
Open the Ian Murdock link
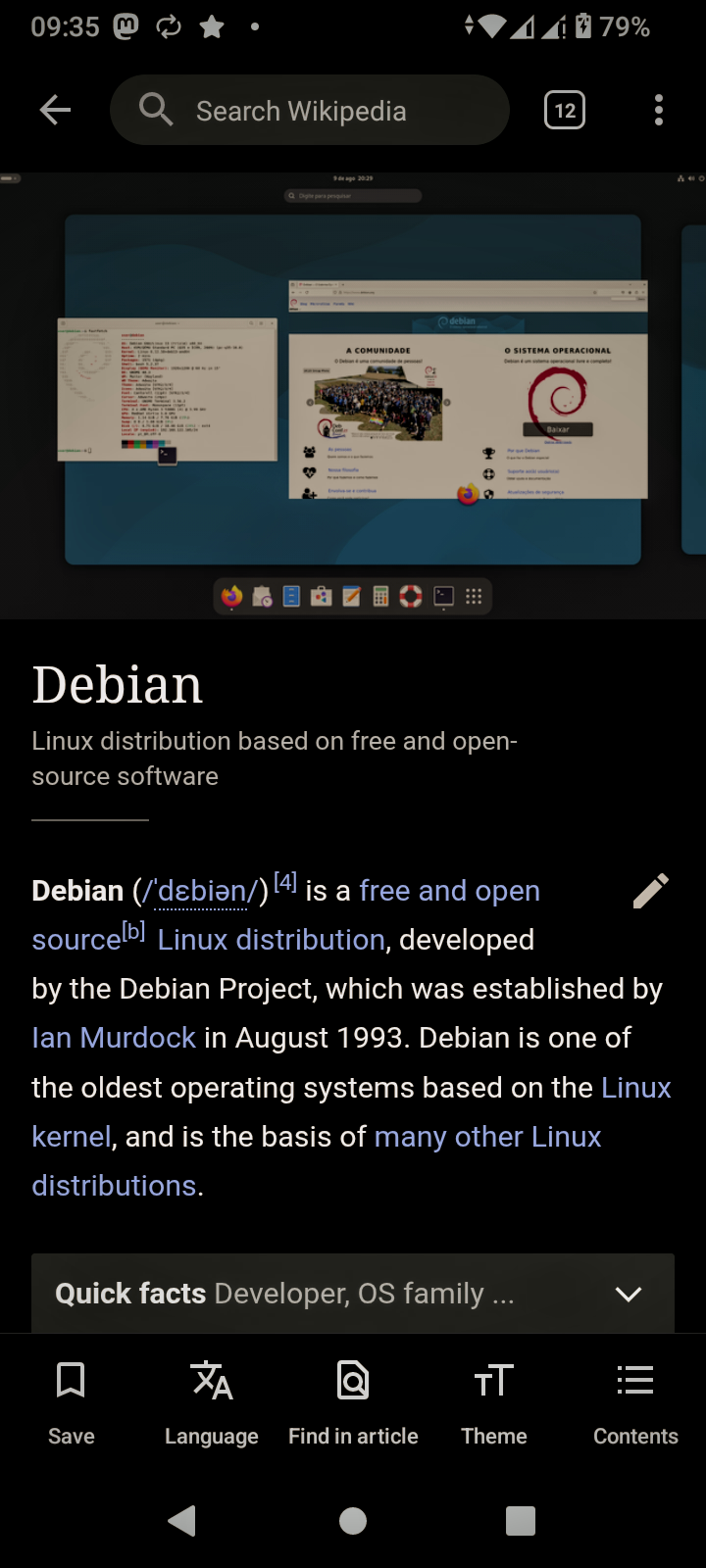point(114,1038)
